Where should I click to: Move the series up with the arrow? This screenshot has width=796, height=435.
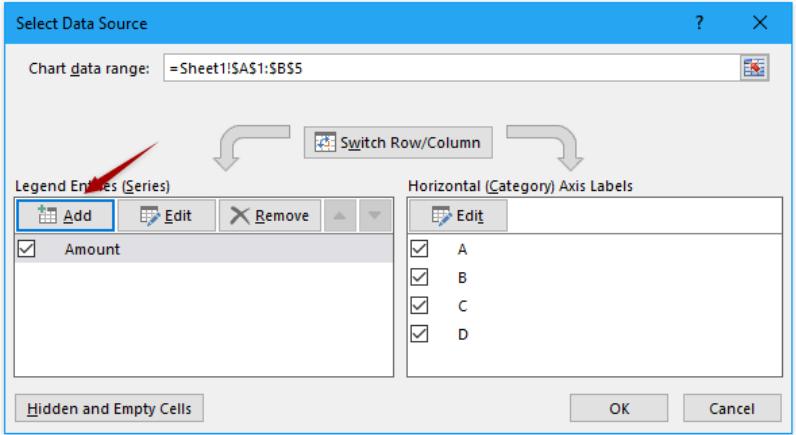coord(340,216)
